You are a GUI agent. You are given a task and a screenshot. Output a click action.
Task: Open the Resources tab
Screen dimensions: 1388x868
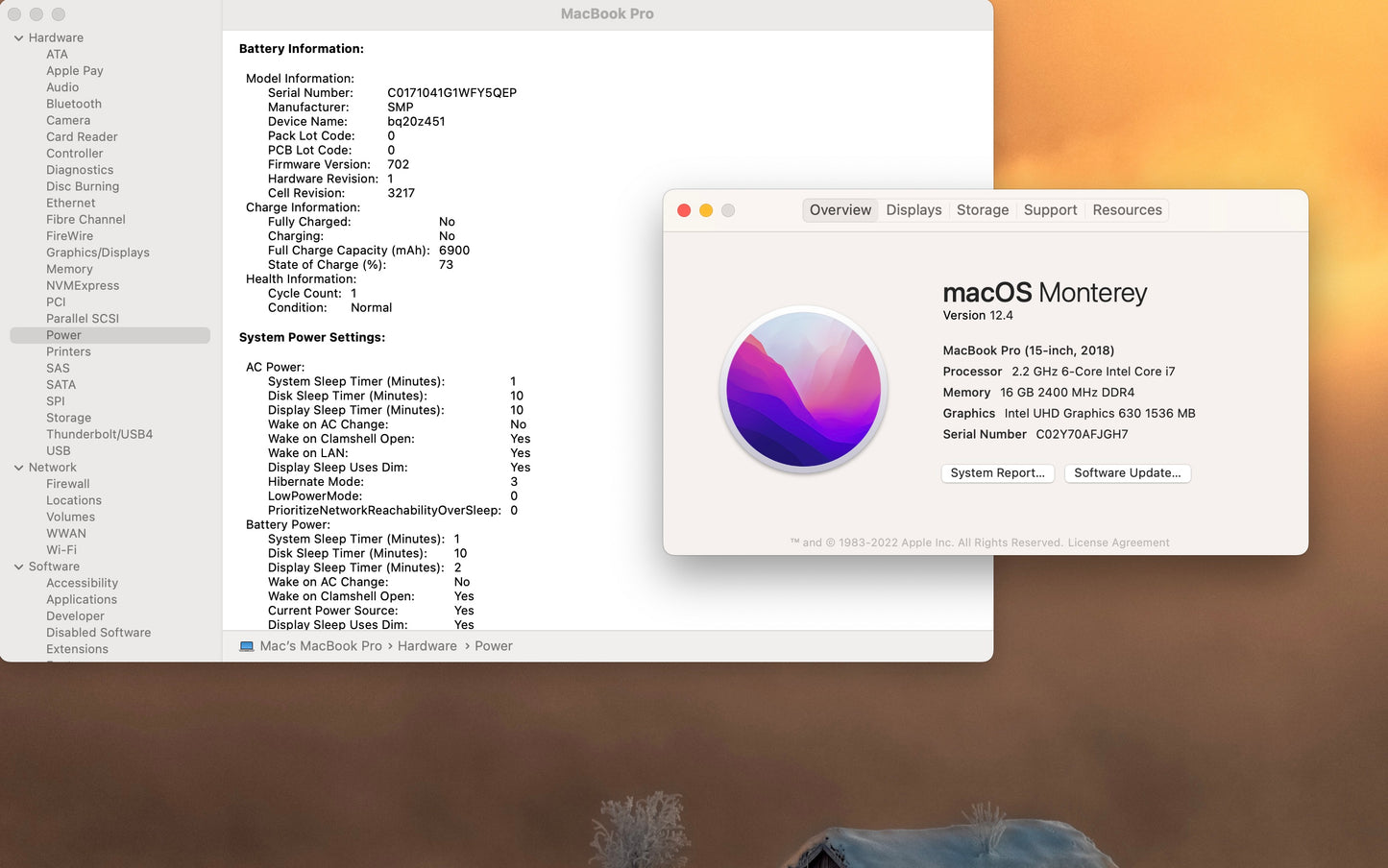coord(1126,209)
